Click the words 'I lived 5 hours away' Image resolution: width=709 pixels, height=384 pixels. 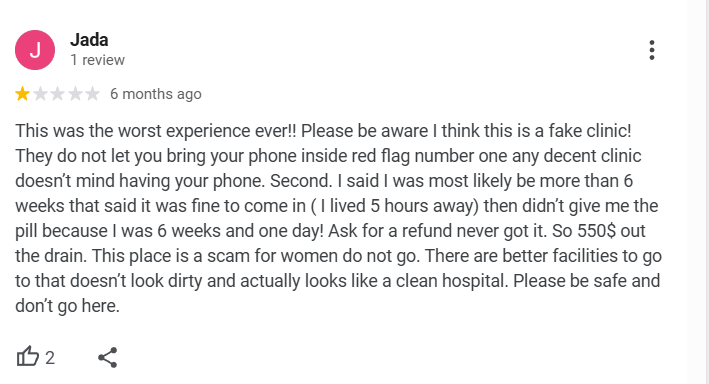click(x=397, y=206)
